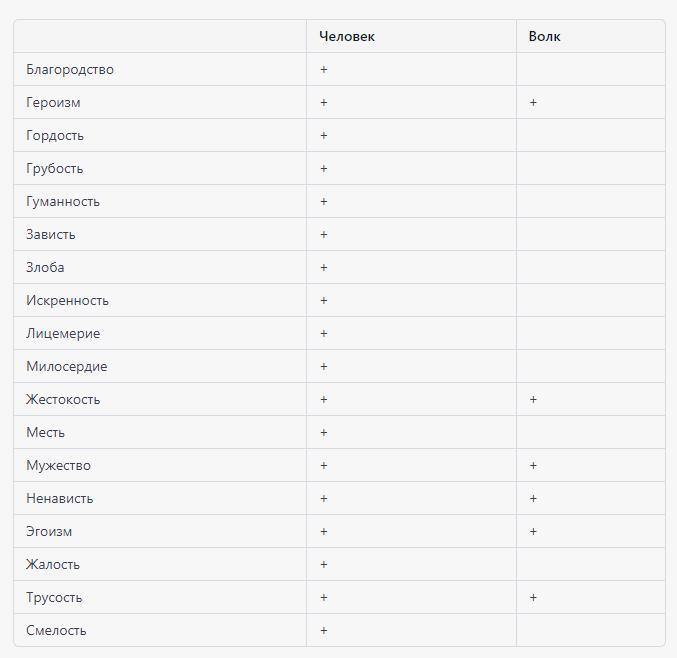Click the Человек column header
Image resolution: width=677 pixels, height=658 pixels.
point(347,37)
